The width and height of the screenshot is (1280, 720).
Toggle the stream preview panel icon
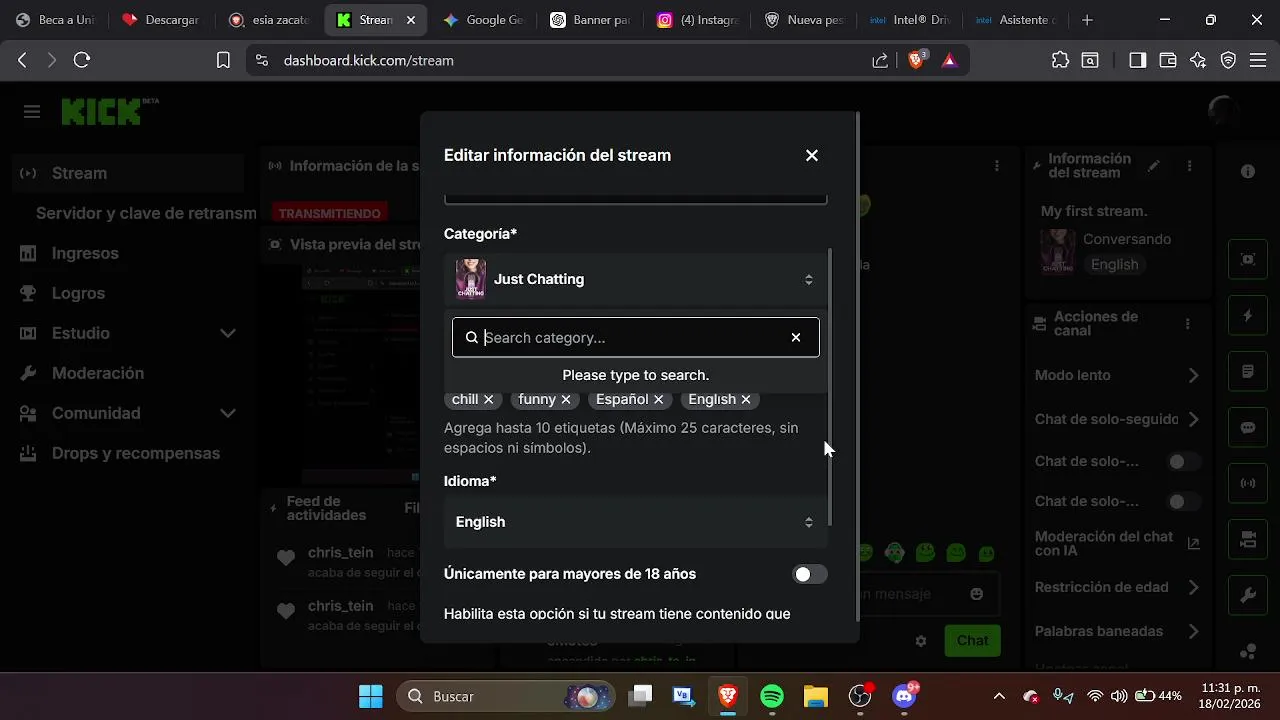(1247, 259)
